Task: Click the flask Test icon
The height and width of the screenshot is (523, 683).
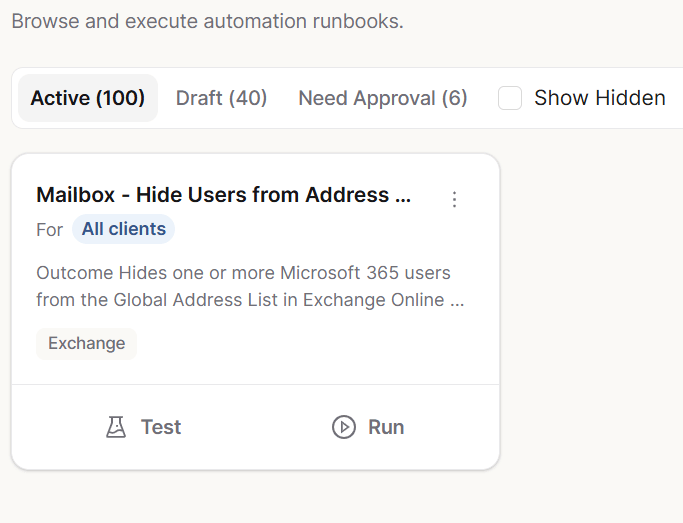Action: point(116,427)
